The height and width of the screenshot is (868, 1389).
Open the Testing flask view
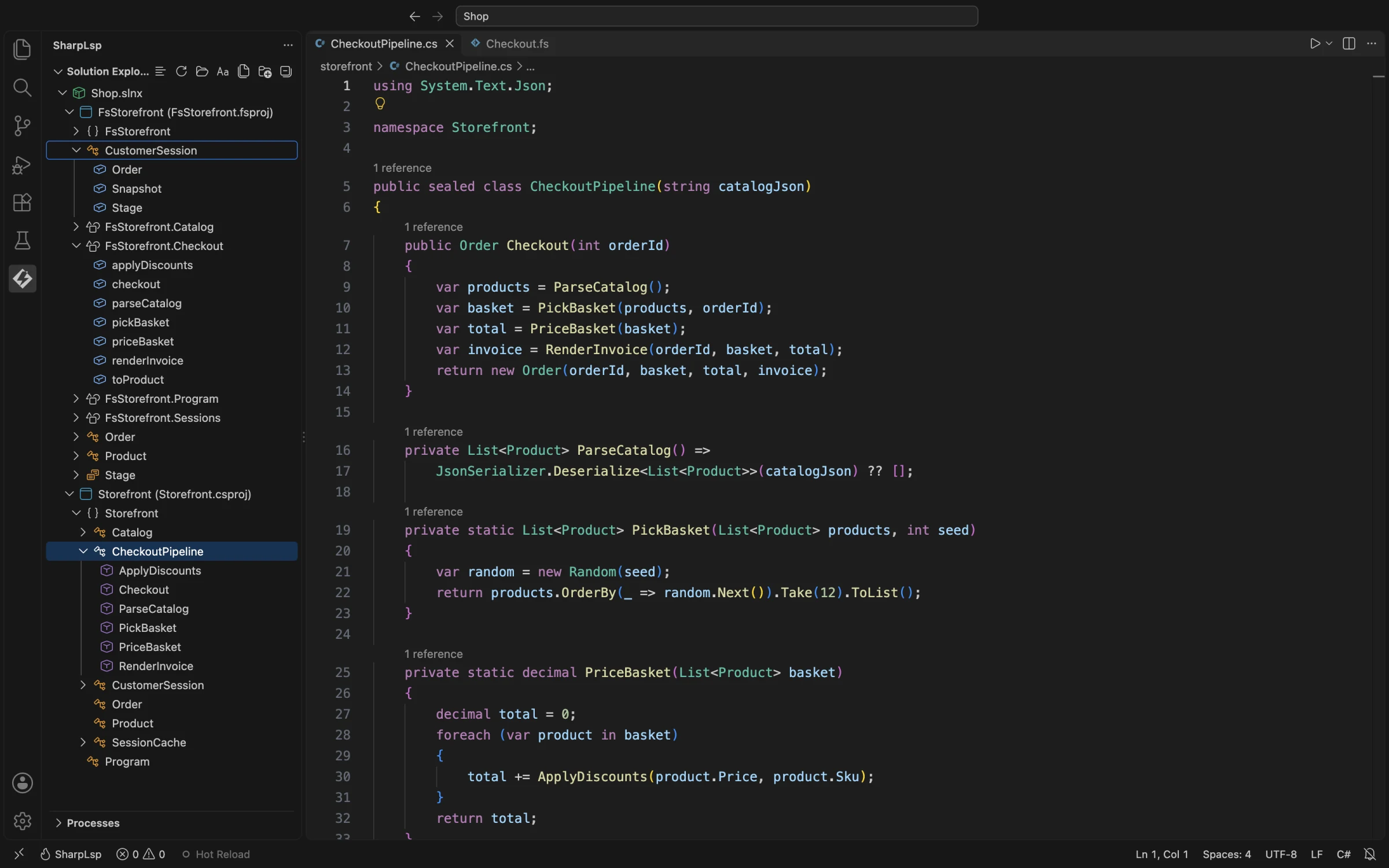tap(22, 241)
